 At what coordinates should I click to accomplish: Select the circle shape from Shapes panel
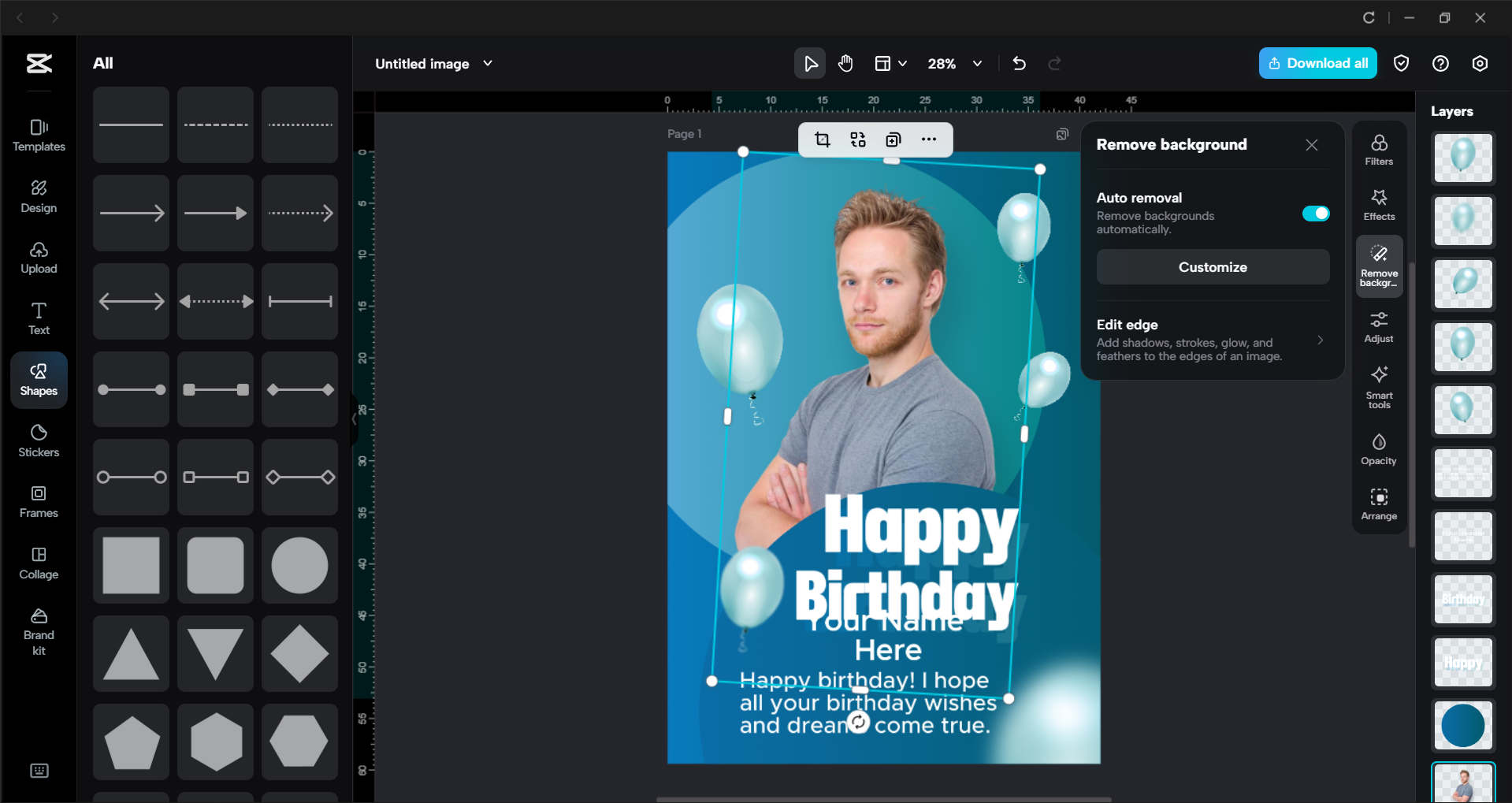[x=299, y=564]
